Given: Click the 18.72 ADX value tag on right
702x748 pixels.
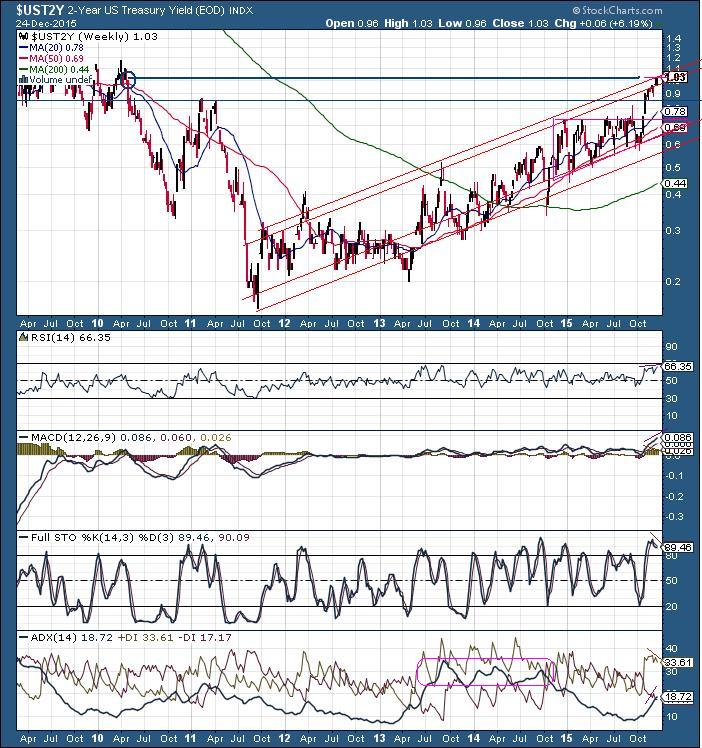Looking at the screenshot, I should coord(678,697).
